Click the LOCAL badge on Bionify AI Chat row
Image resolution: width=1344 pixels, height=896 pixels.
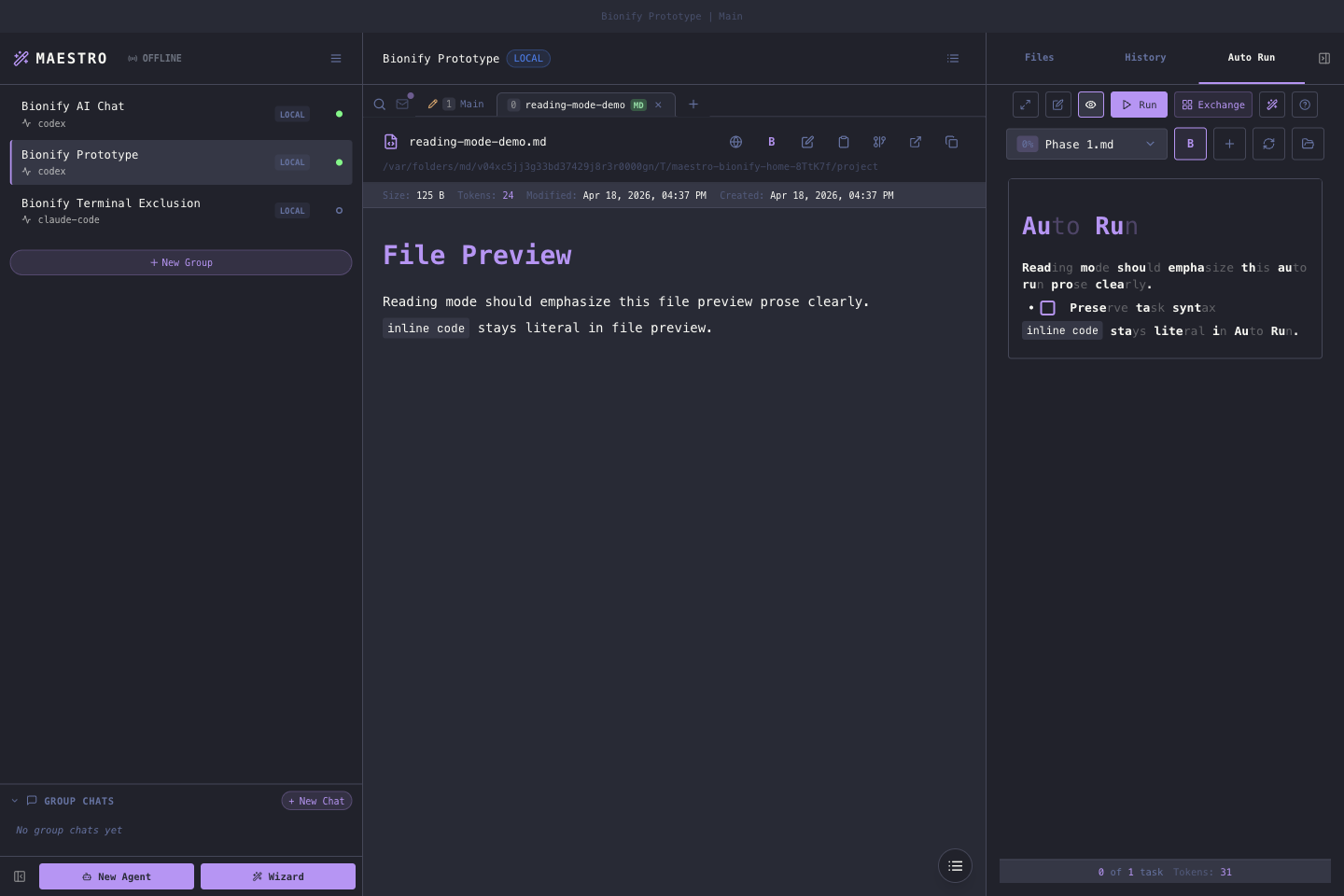click(x=292, y=114)
